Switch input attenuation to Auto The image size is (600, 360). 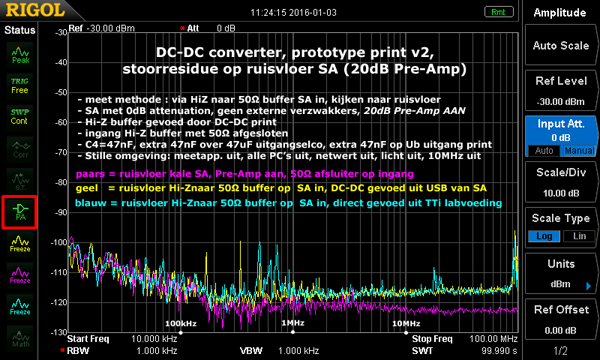[544, 151]
